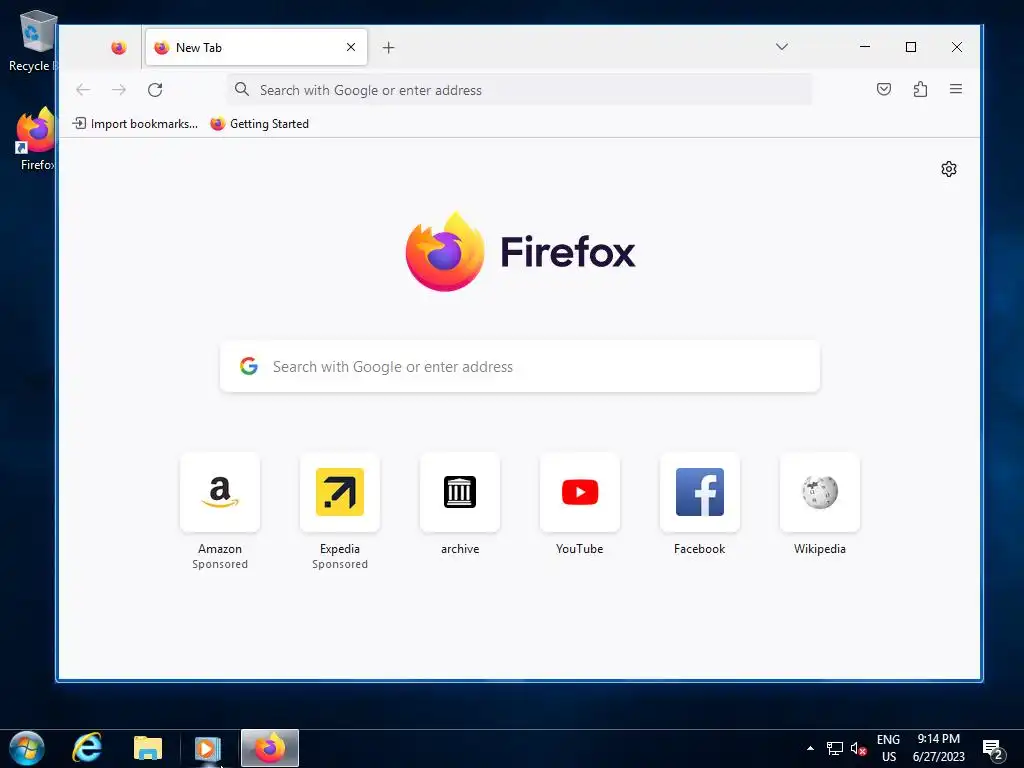The height and width of the screenshot is (768, 1024).
Task: Maximize the Firefox window
Action: (911, 47)
